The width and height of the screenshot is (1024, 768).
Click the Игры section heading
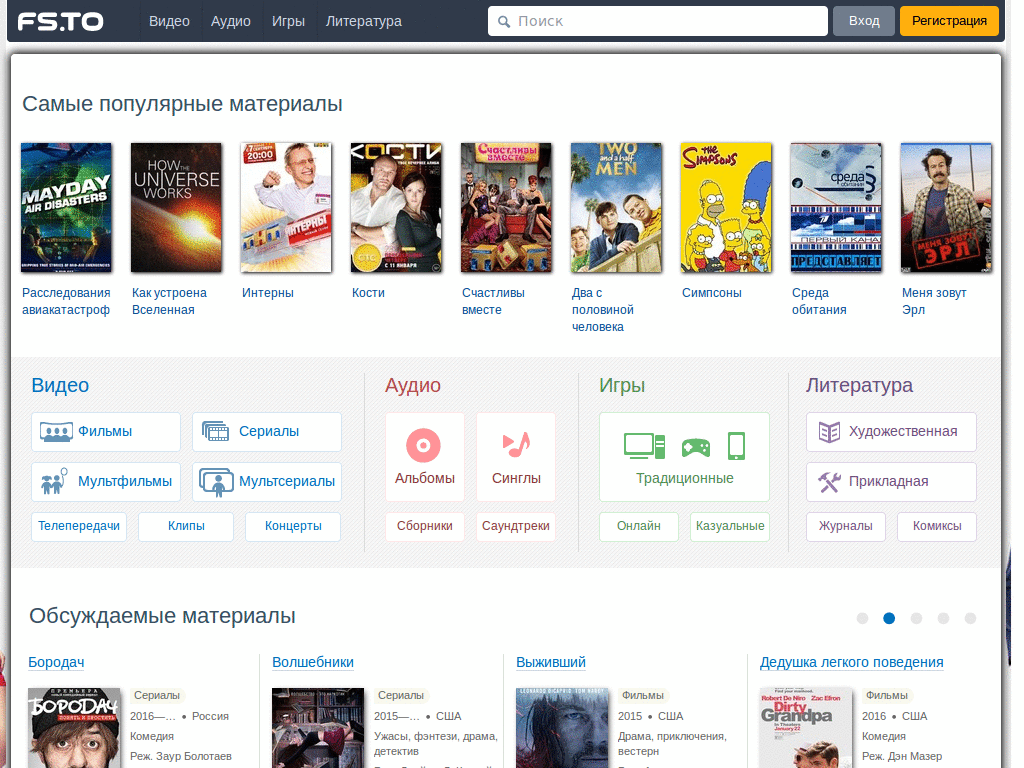tap(622, 385)
